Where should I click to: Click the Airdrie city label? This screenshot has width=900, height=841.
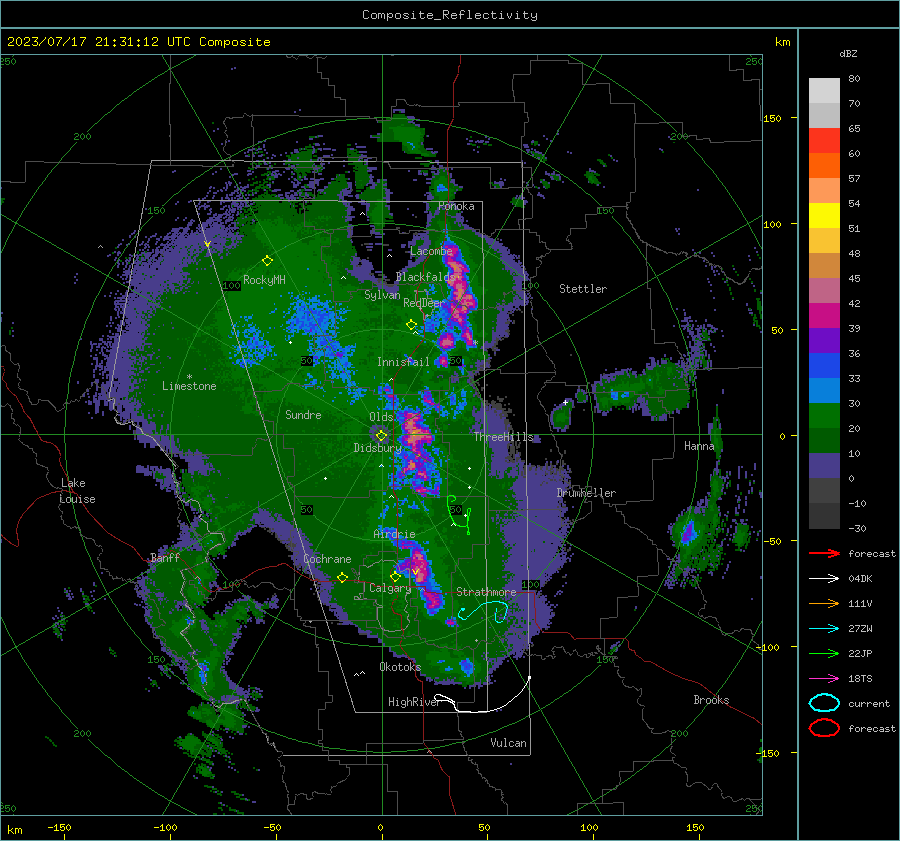click(394, 534)
